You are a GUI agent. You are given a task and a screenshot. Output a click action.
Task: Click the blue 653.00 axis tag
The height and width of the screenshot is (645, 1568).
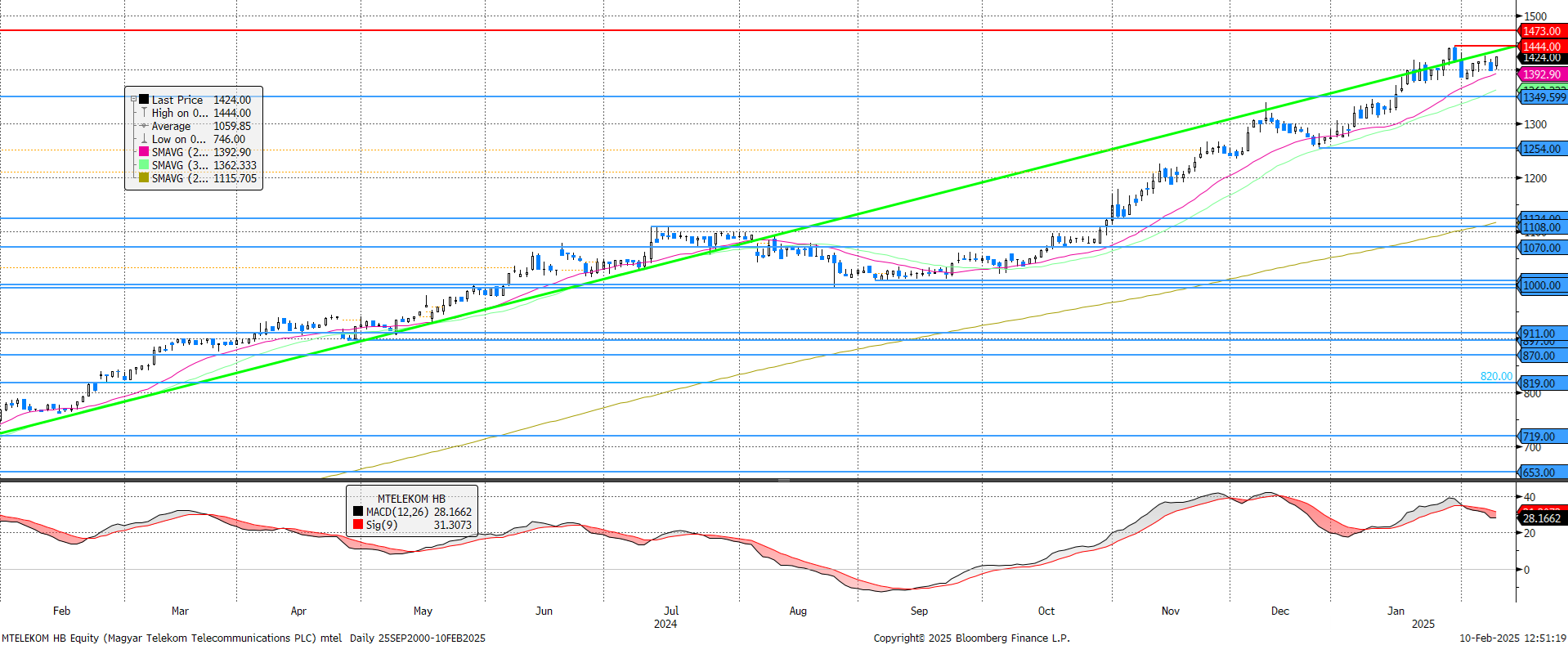(1542, 473)
